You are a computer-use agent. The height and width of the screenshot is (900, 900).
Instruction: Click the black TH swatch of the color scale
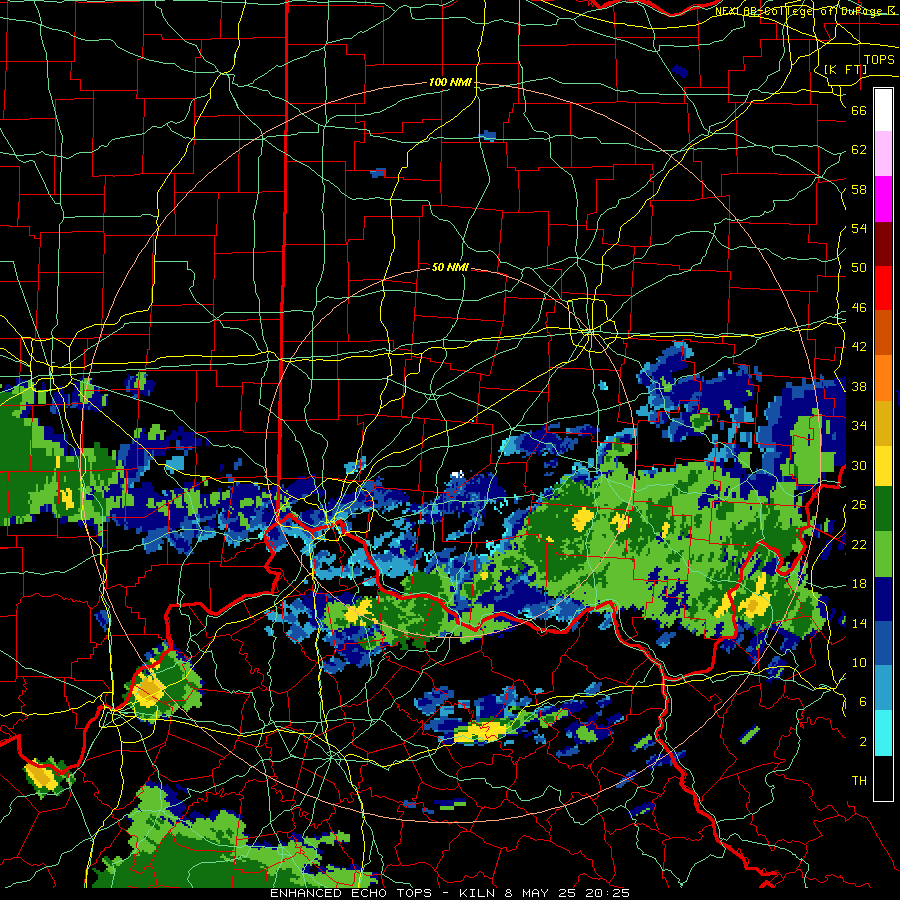click(883, 778)
